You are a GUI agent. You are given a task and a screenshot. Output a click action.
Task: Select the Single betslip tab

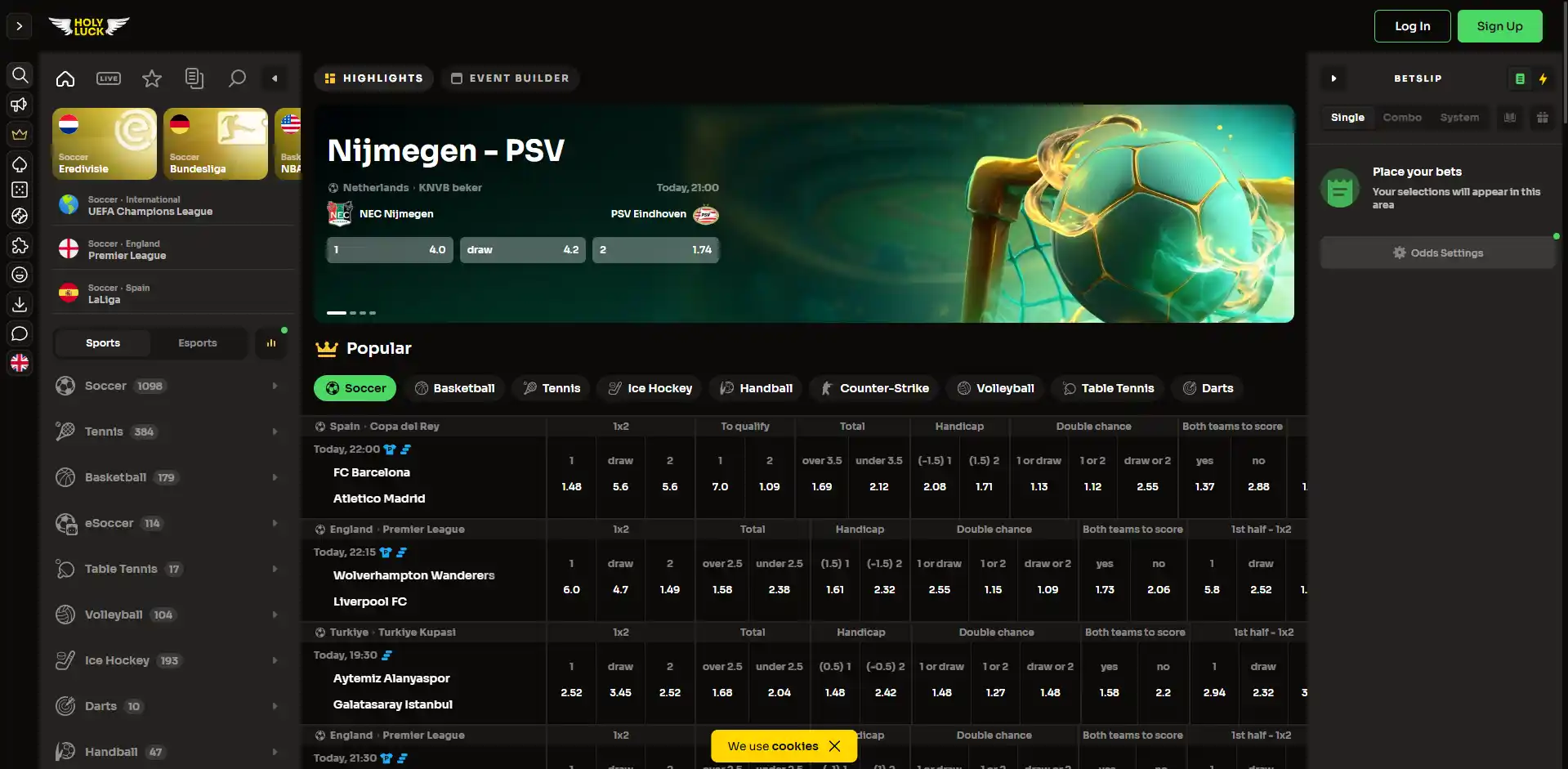click(x=1347, y=118)
